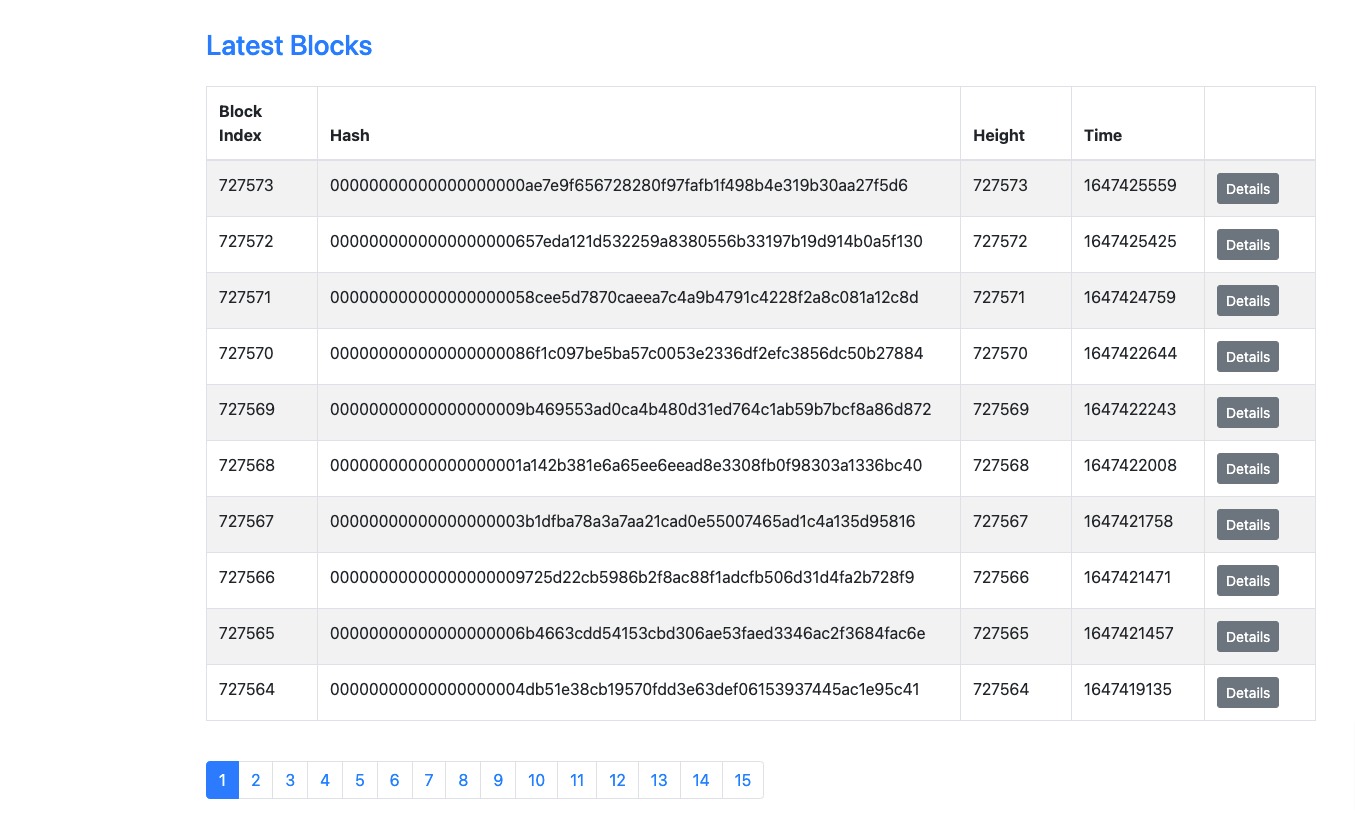Open Details for block 727569
Image resolution: width=1355 pixels, height=829 pixels.
1247,412
